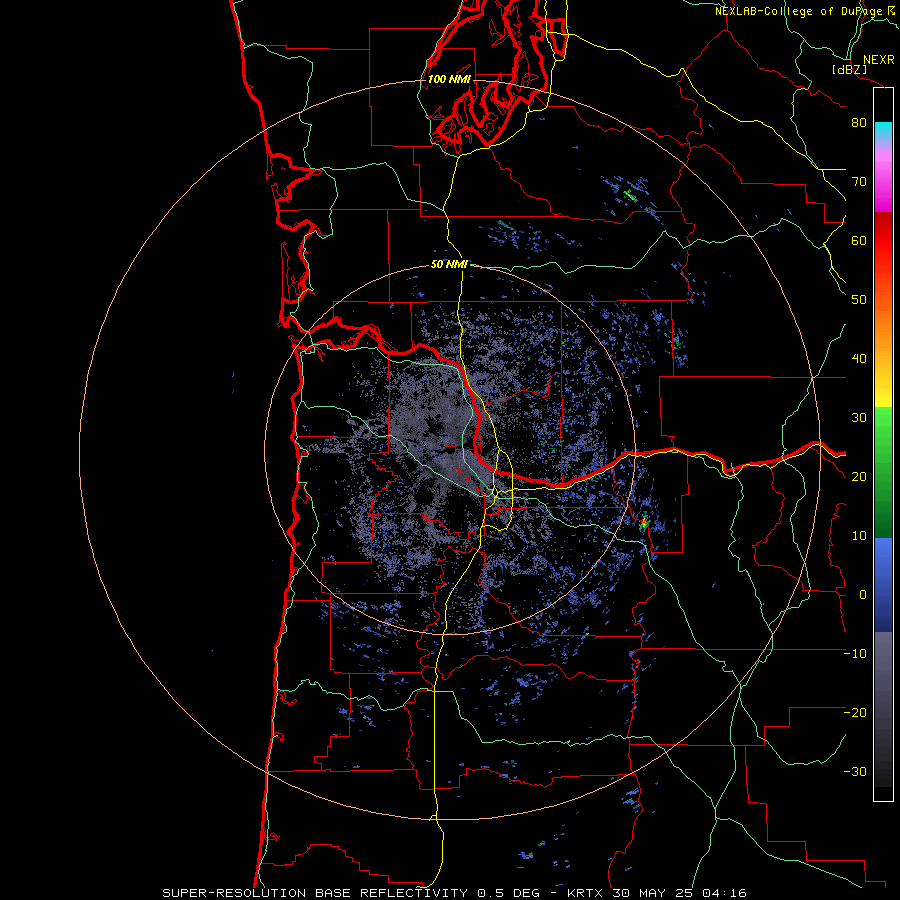Click the 0 value on dBZ scale
This screenshot has width=900, height=900.
tap(863, 595)
